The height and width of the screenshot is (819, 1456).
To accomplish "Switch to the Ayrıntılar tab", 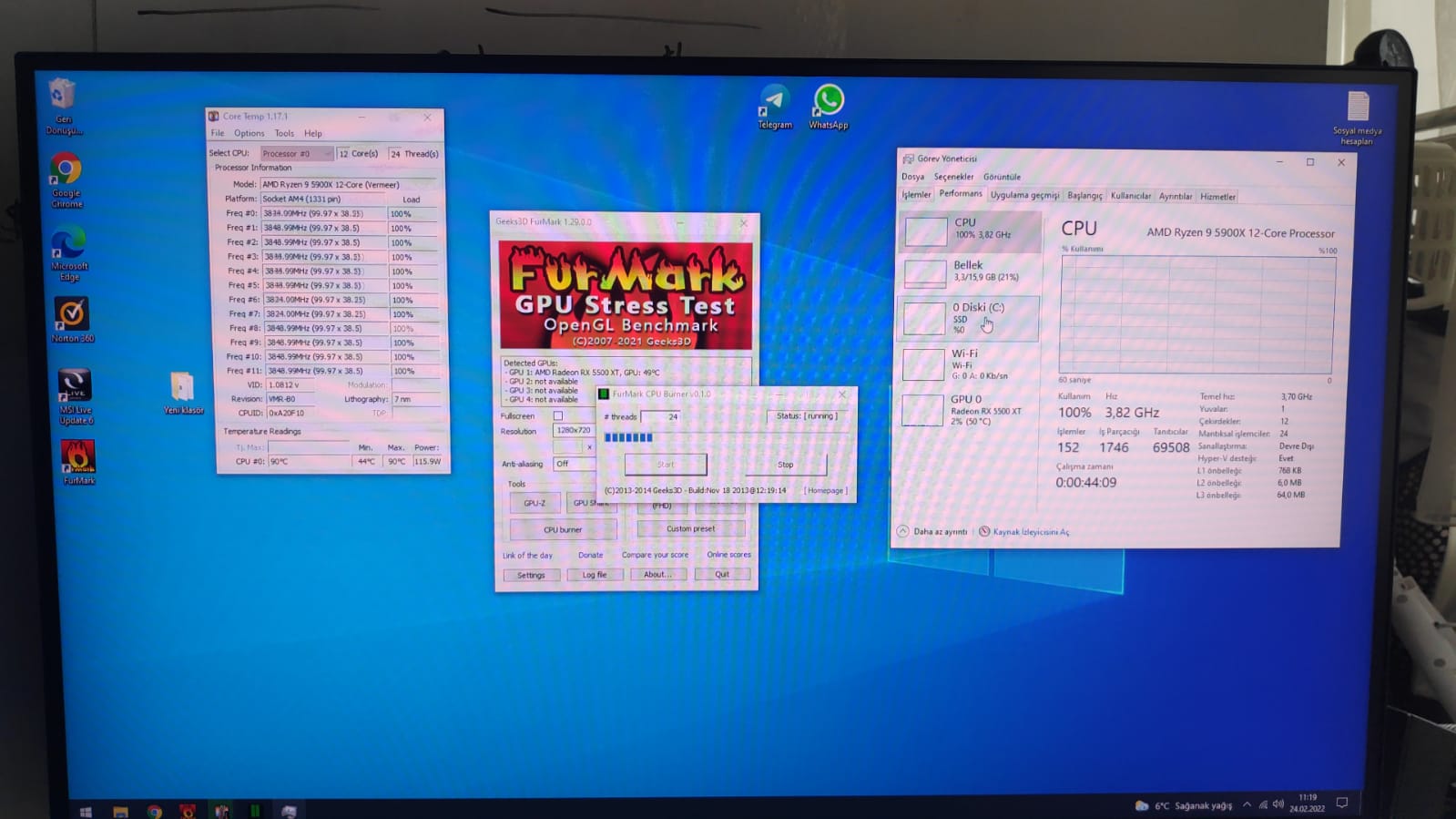I will [x=1175, y=196].
